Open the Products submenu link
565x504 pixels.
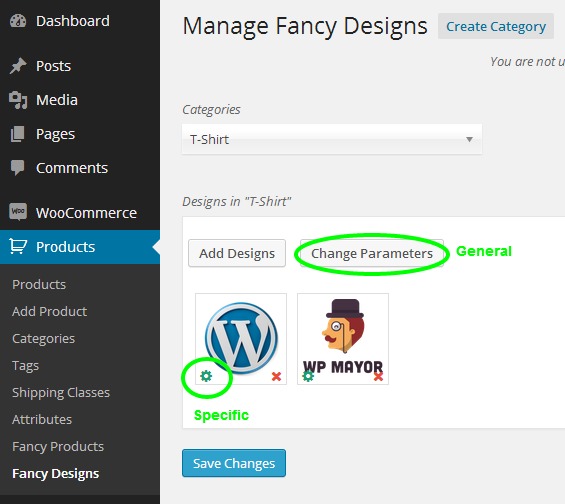39,285
